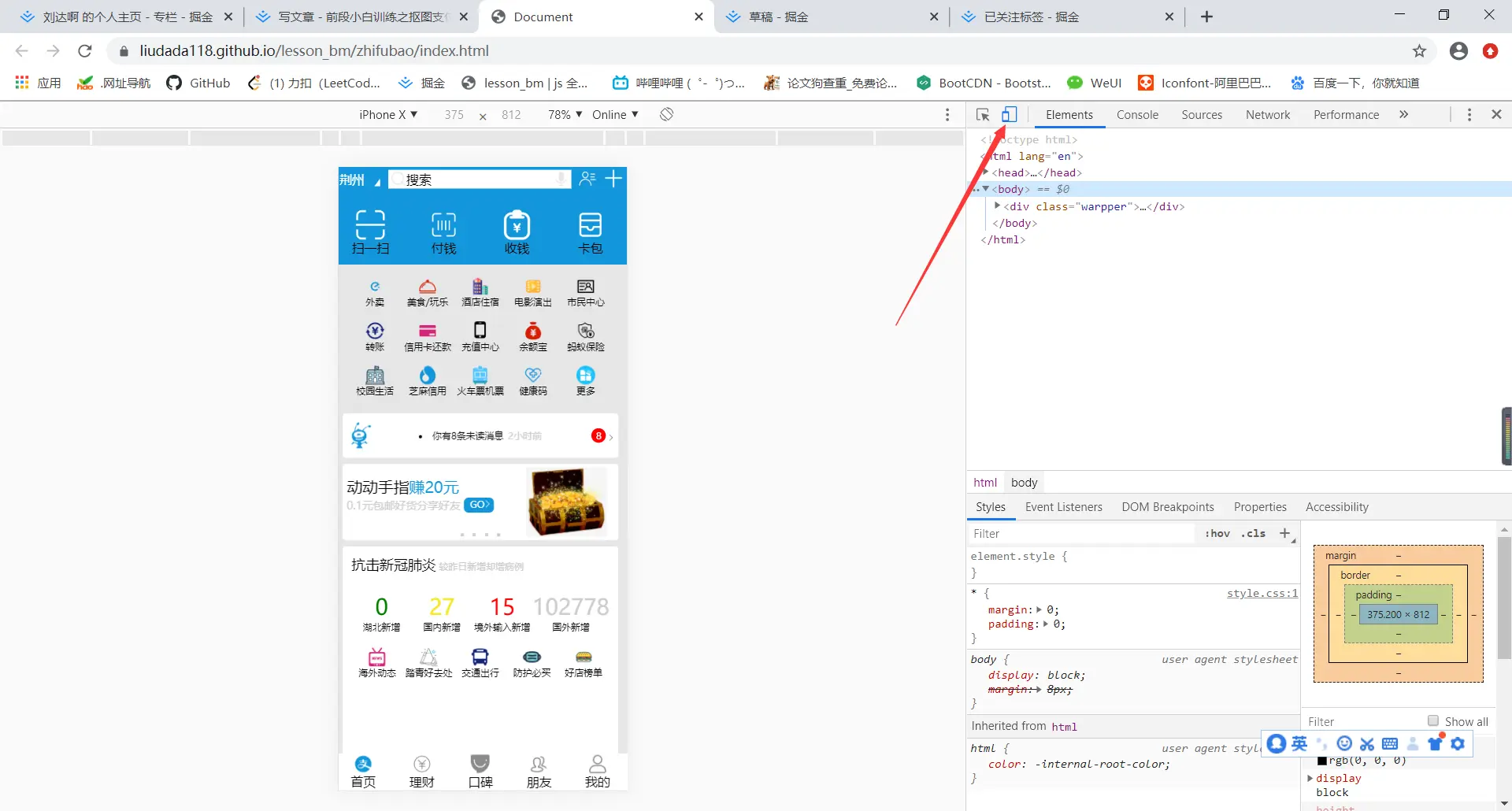Open train and flight tickets (火车票机票) icon

pos(480,375)
